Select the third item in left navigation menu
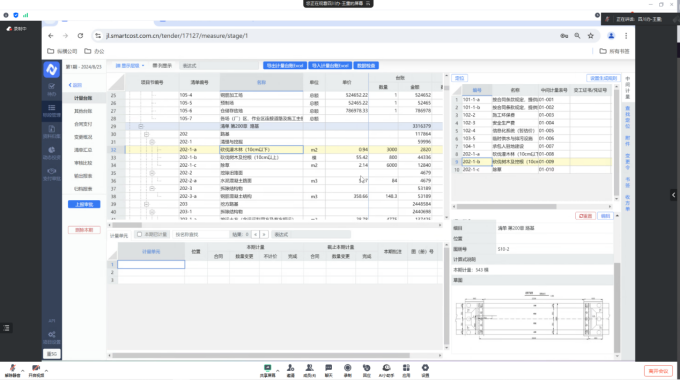The width and height of the screenshot is (680, 380). [x=83, y=124]
